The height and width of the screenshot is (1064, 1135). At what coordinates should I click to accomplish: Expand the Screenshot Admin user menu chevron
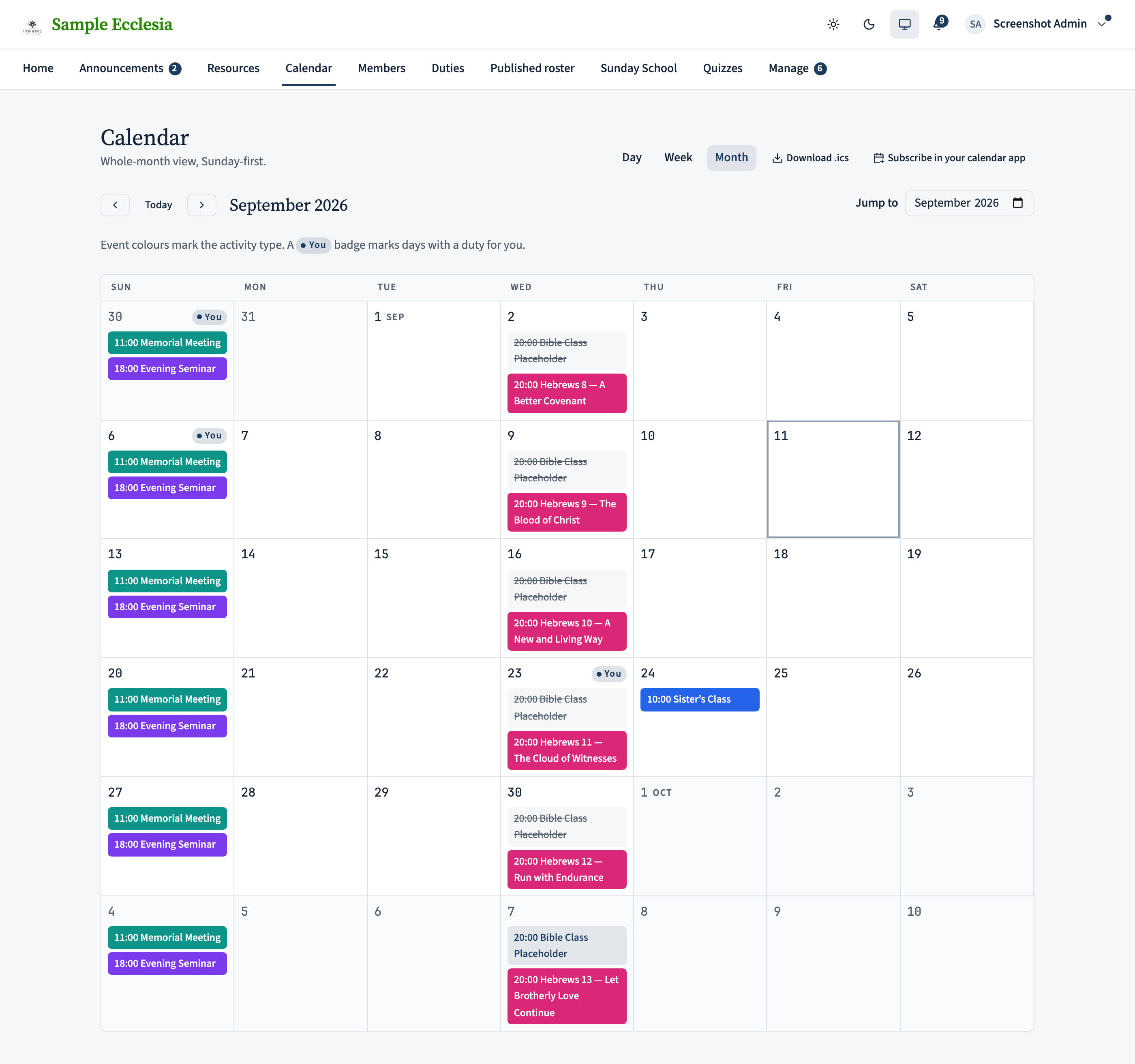[1101, 24]
